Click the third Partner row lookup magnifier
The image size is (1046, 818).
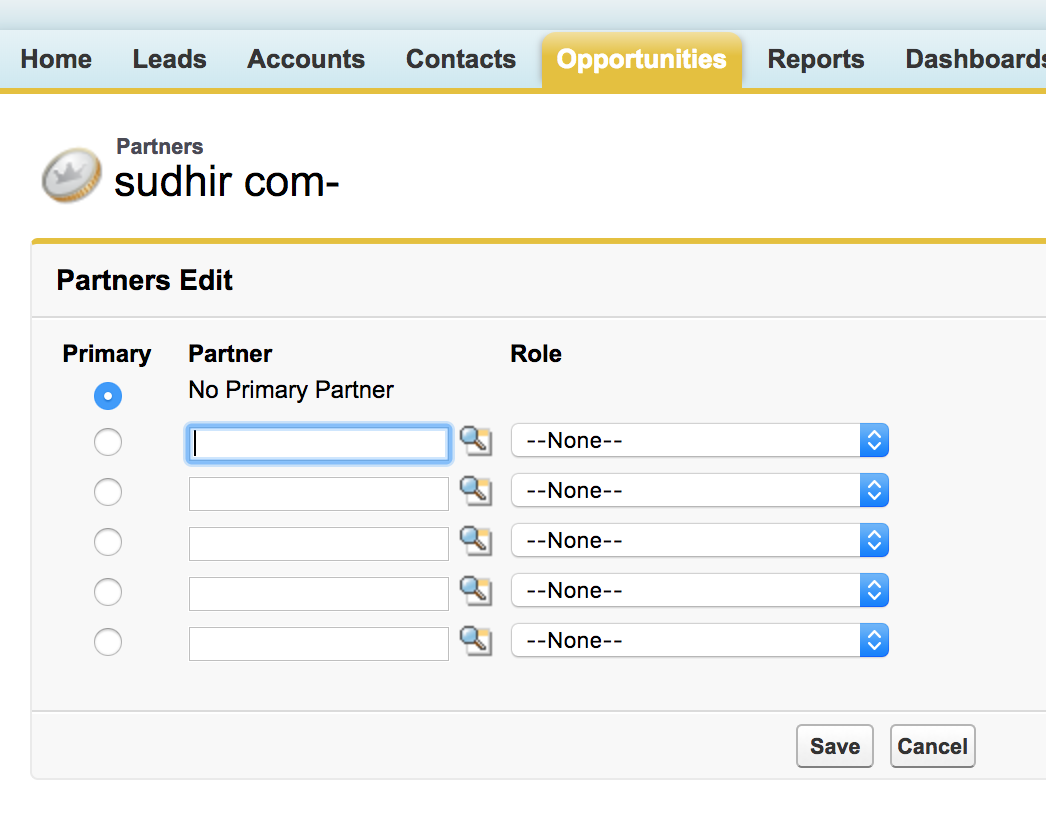[x=475, y=540]
